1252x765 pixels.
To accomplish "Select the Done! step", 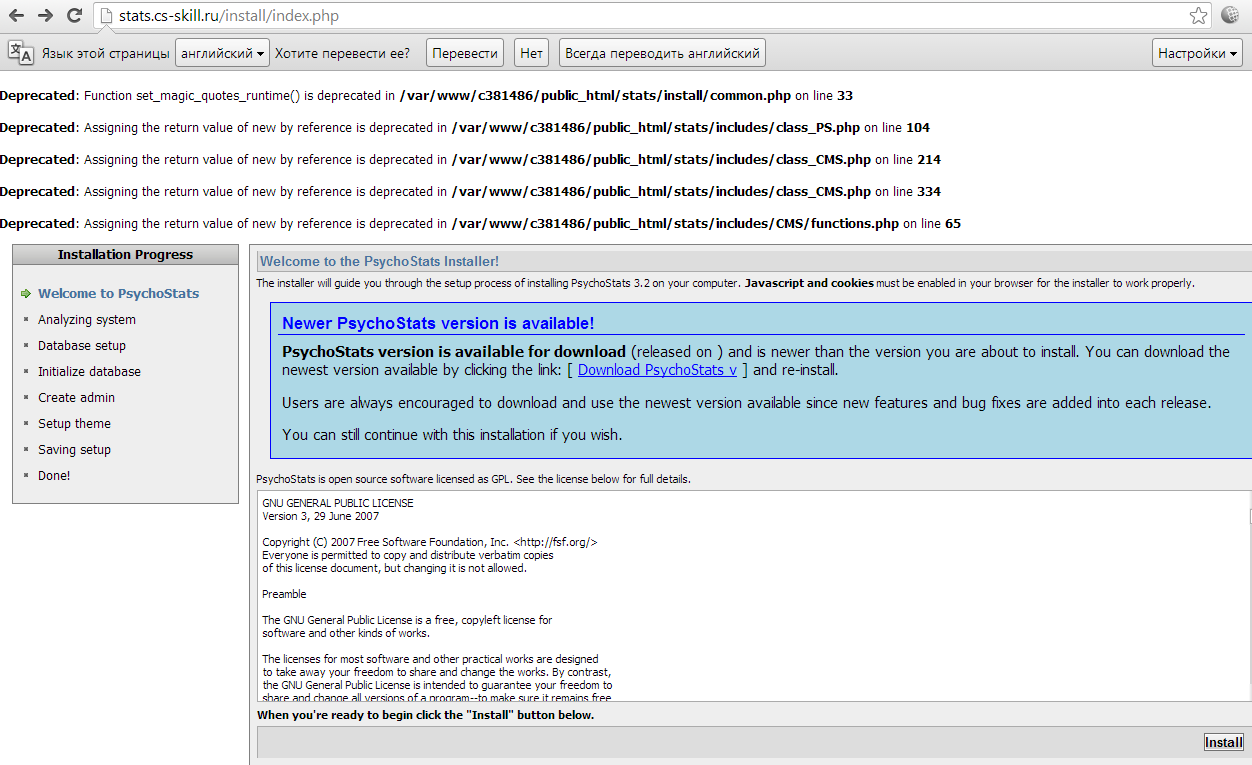I will point(54,476).
